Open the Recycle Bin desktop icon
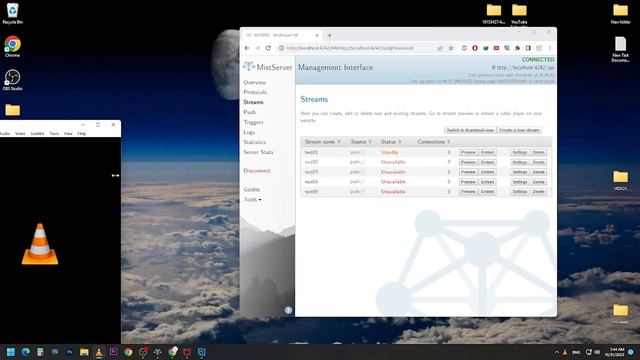Viewport: 640px width, 360px height. [12, 13]
